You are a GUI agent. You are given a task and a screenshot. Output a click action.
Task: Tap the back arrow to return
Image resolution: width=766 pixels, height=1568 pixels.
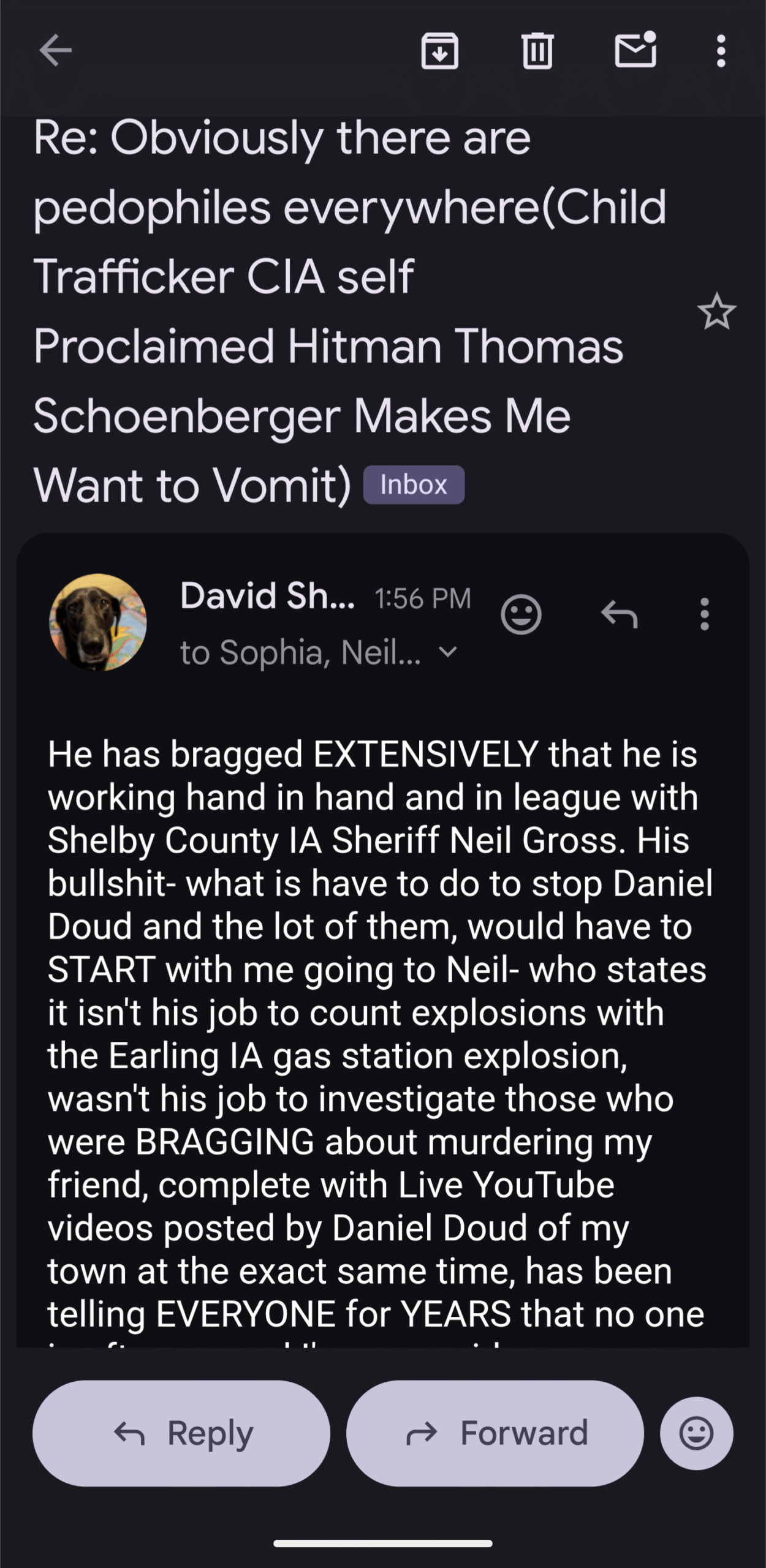55,50
